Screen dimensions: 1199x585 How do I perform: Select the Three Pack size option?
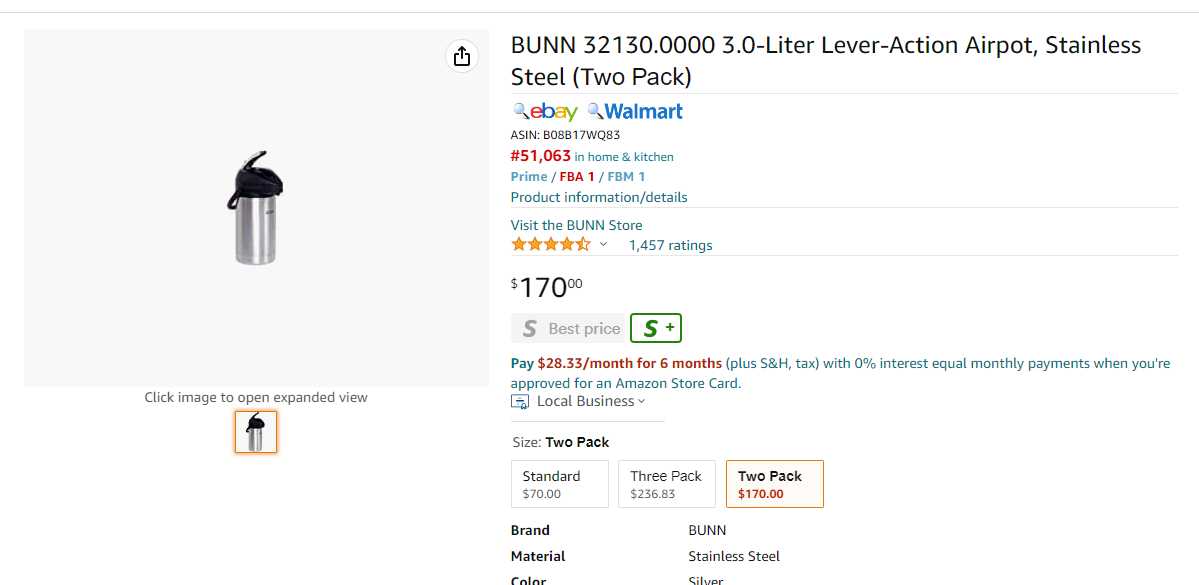pyautogui.click(x=667, y=484)
